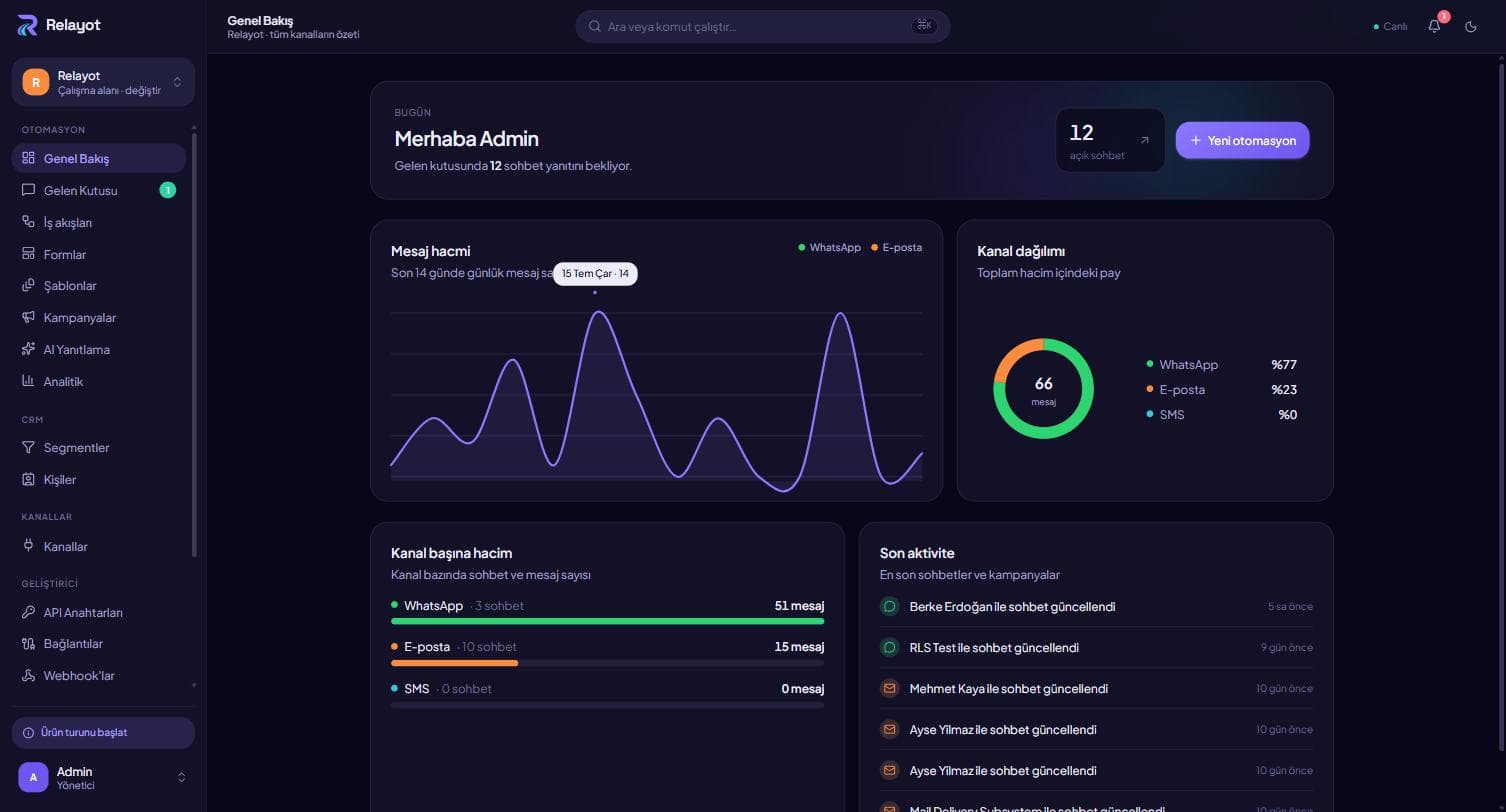Focus the Ara veya komut çalıştır search field

click(x=762, y=26)
